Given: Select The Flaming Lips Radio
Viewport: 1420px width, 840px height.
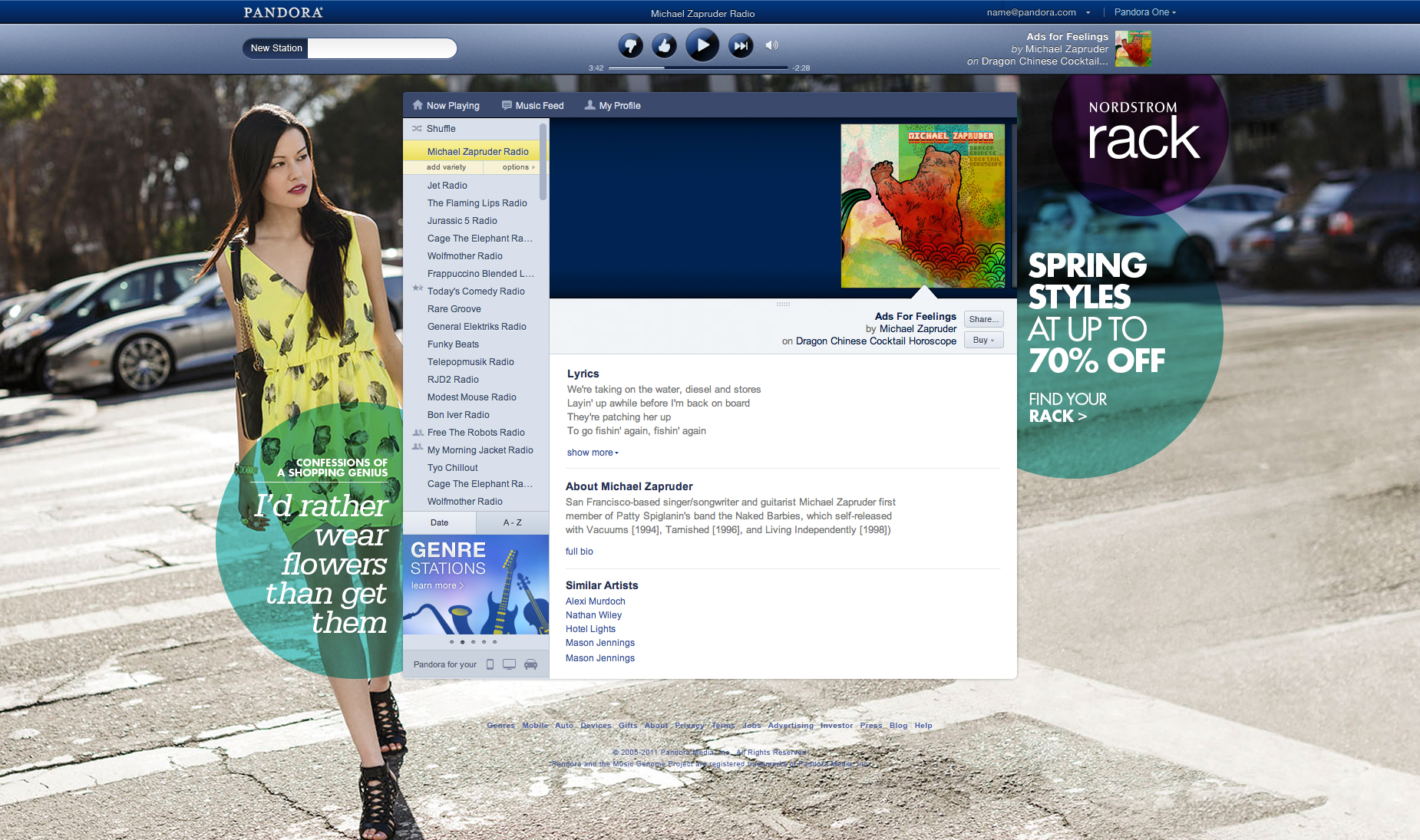Looking at the screenshot, I should (477, 203).
